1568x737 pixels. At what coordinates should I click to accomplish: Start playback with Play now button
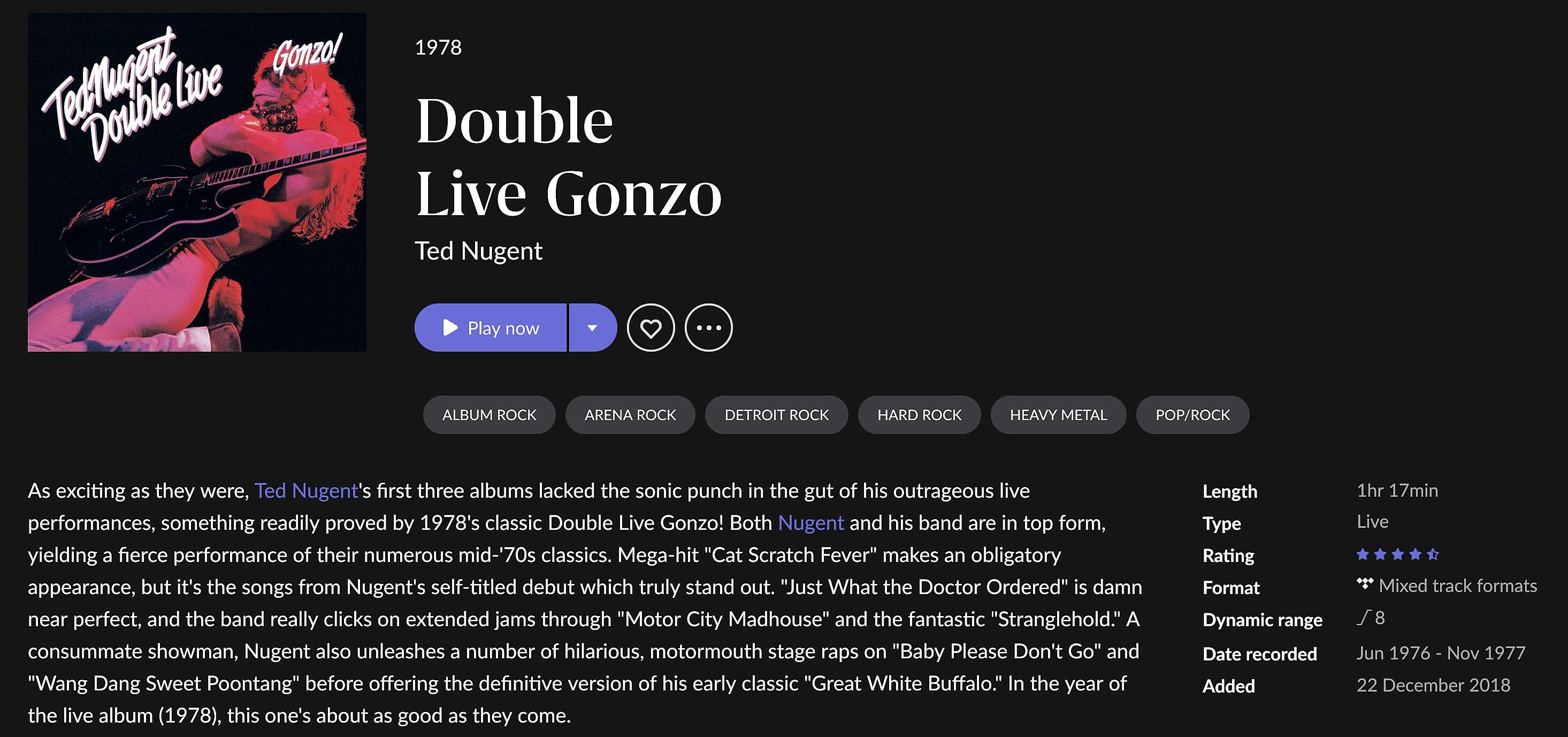(x=491, y=328)
